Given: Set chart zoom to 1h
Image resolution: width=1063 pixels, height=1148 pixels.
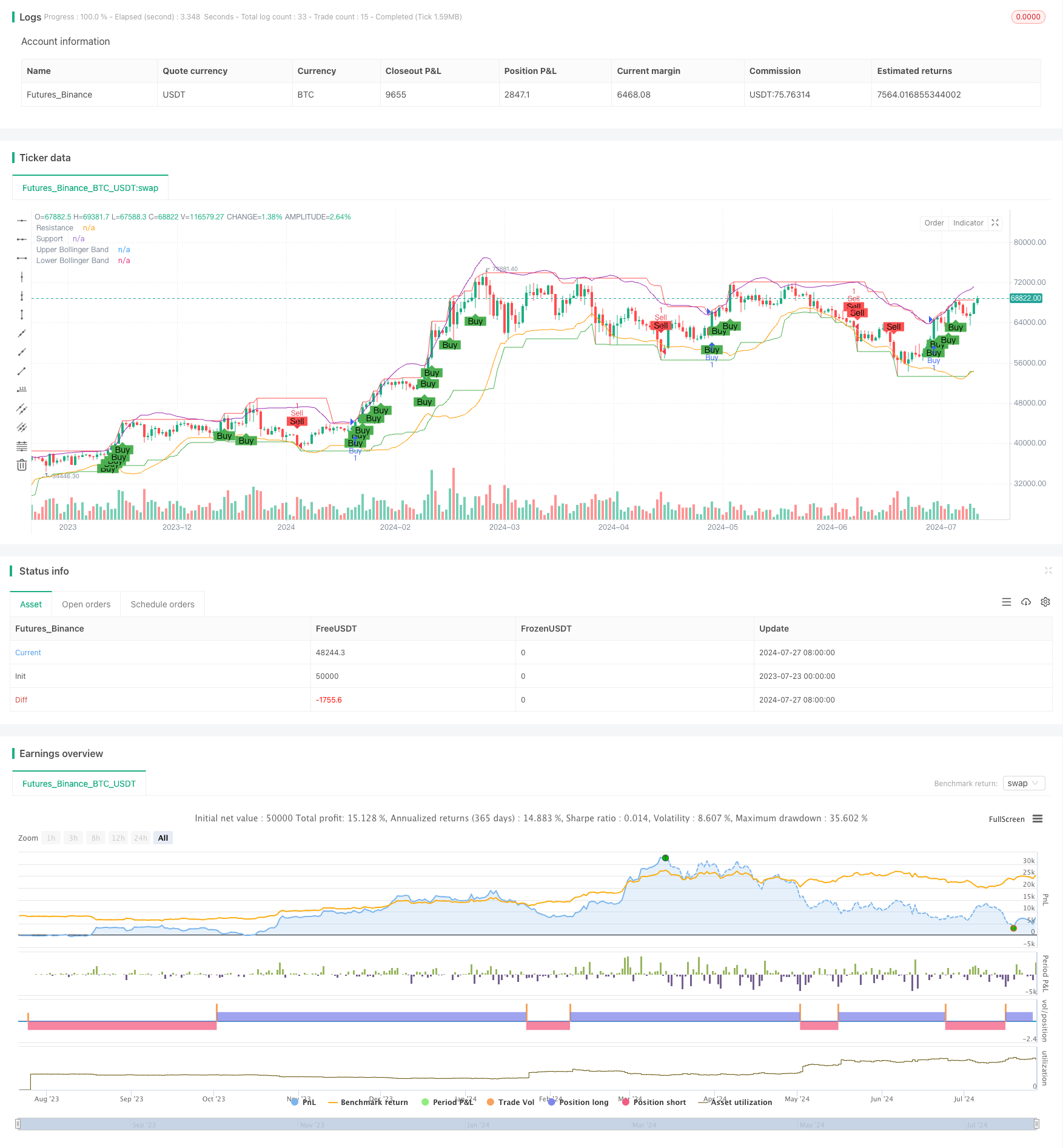Looking at the screenshot, I should [51, 838].
